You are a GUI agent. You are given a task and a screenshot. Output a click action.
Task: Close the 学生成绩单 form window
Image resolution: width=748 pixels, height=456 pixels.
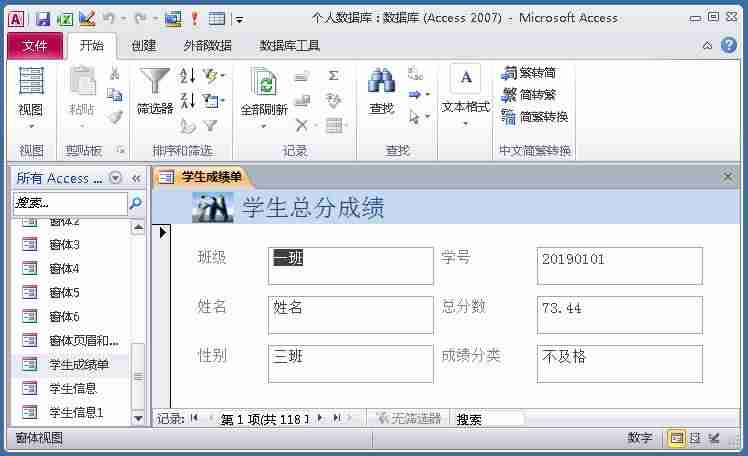pyautogui.click(x=727, y=177)
